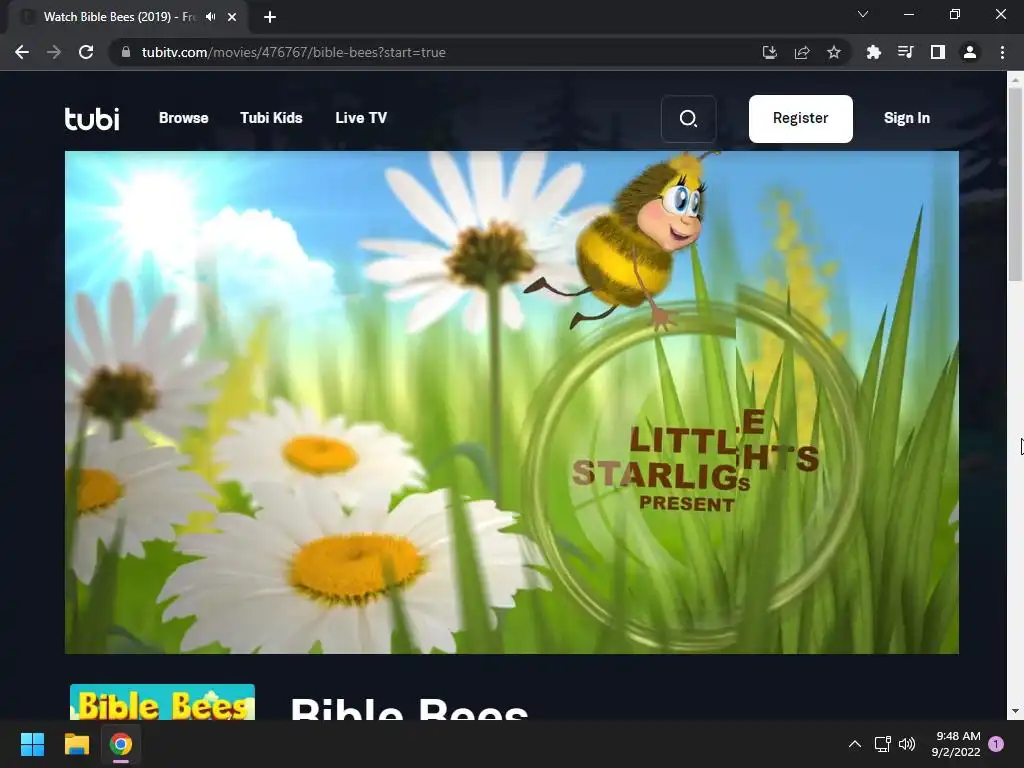Go to Tubi Kids section
This screenshot has width=1024, height=768.
(x=271, y=118)
